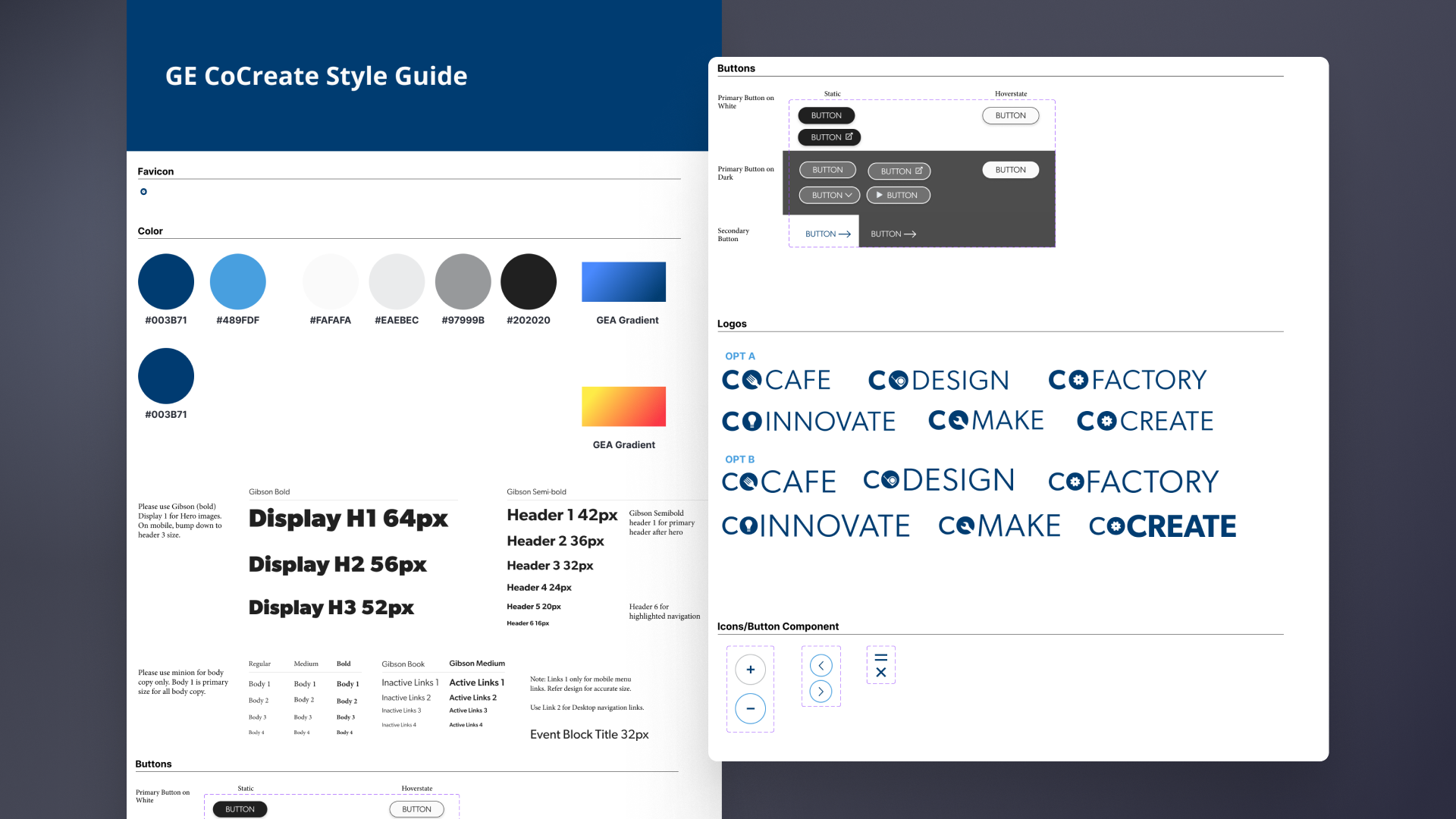Click the left chevron circle icon
The width and height of the screenshot is (1456, 819).
(821, 666)
